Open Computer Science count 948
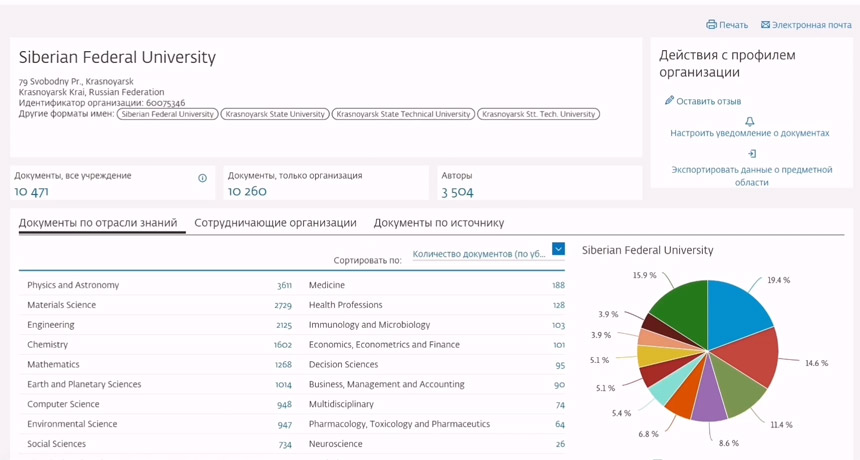The image size is (860, 460). click(284, 405)
